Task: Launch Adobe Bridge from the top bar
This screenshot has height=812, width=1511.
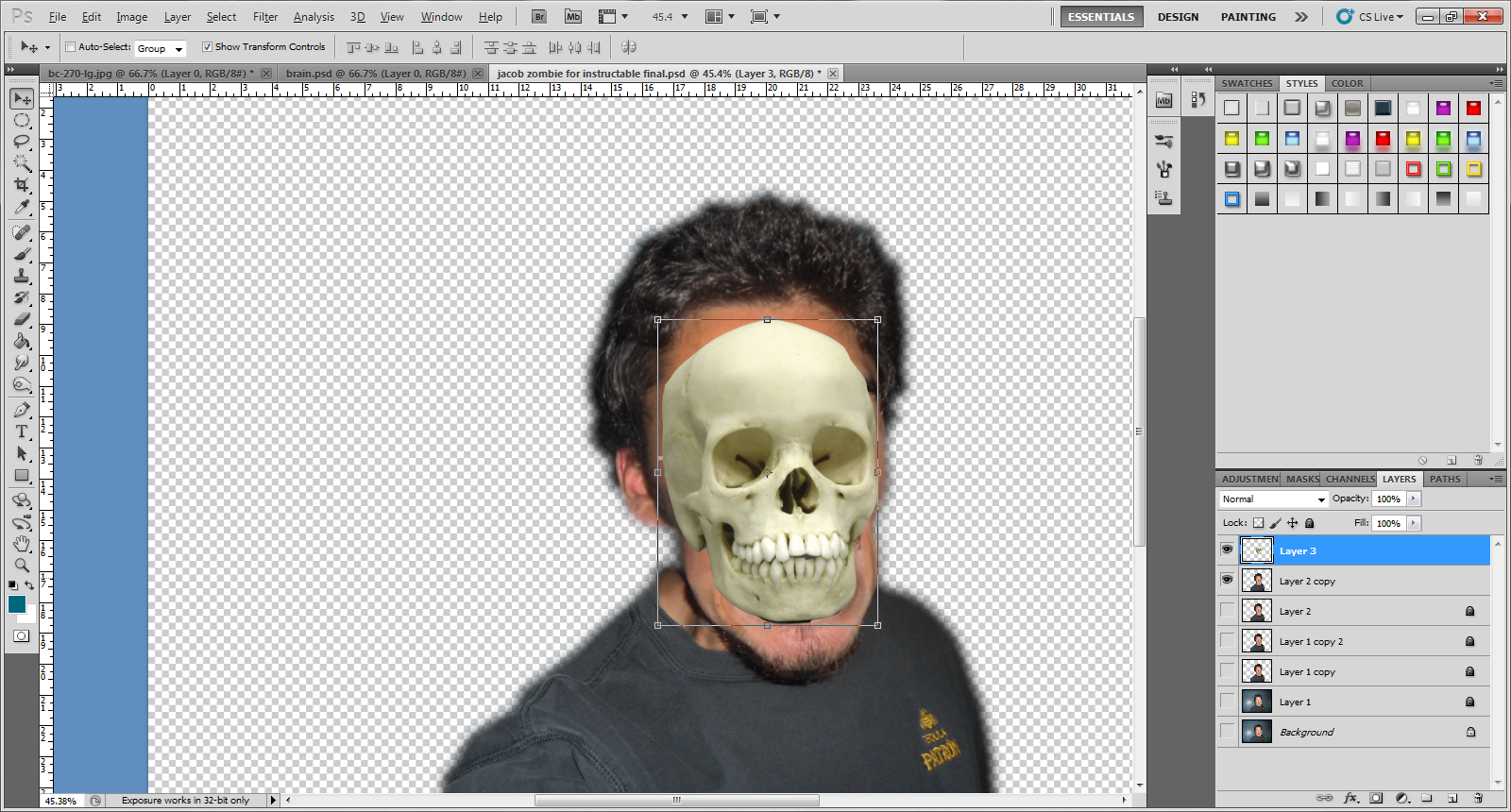Action: point(539,16)
